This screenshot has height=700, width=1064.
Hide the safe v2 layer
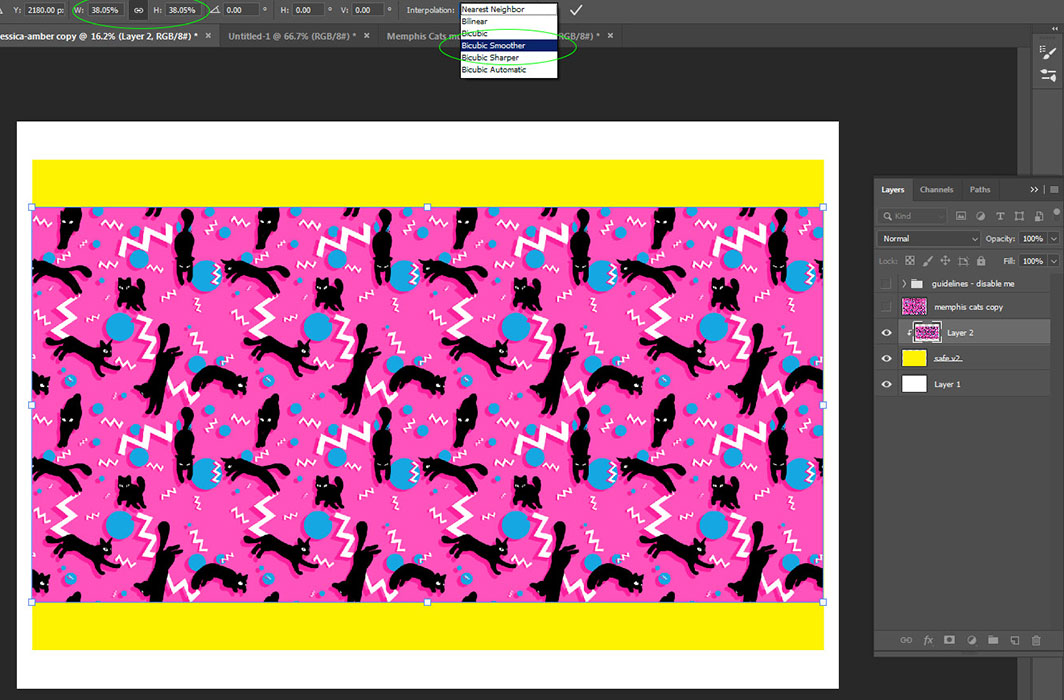pos(886,358)
